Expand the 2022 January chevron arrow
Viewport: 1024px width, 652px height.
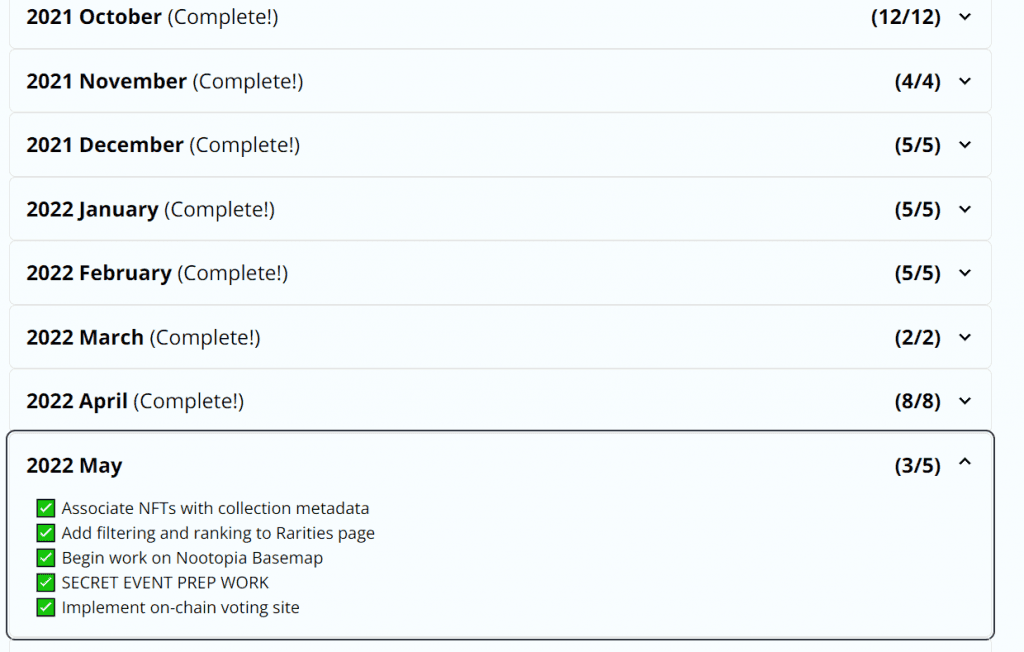965,210
